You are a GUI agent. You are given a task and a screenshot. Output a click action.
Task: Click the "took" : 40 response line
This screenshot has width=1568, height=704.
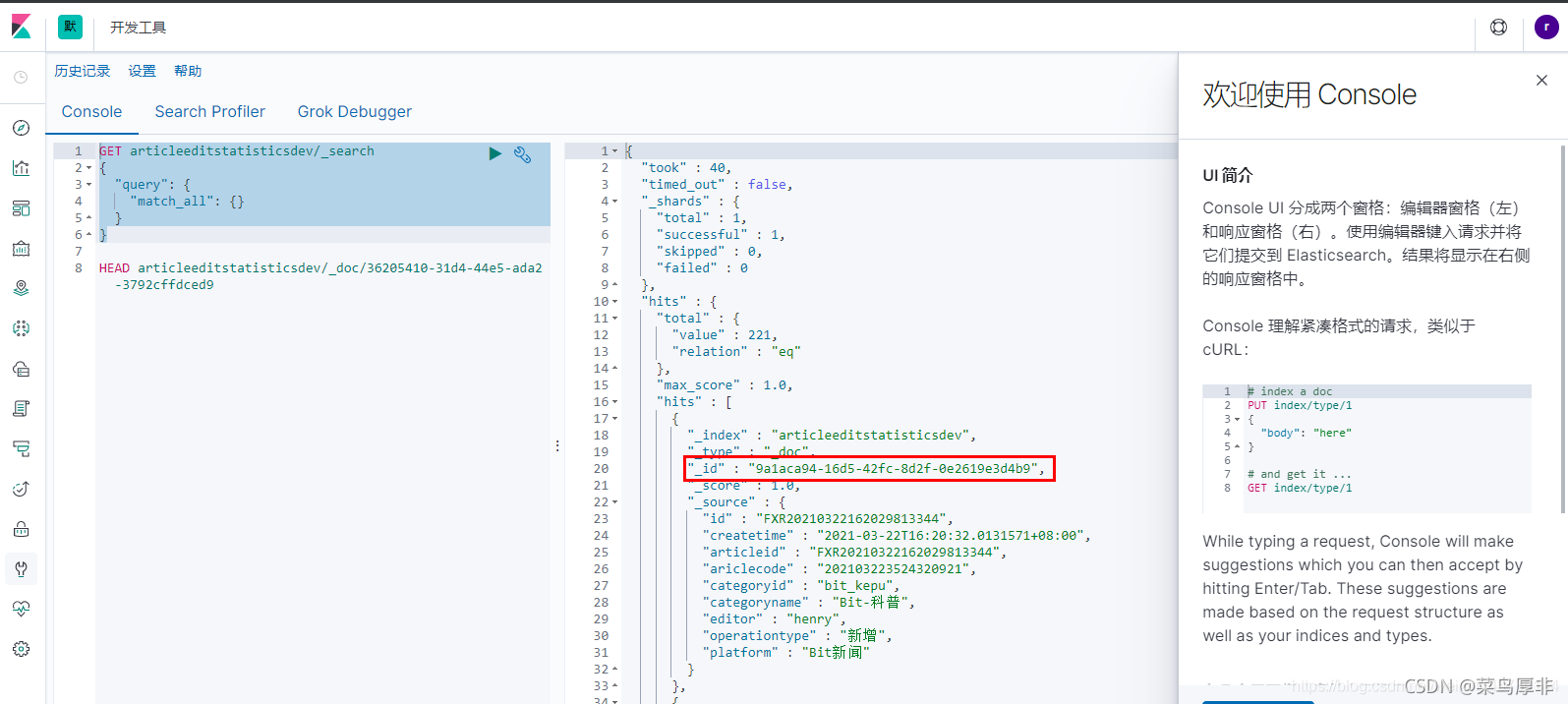point(686,168)
